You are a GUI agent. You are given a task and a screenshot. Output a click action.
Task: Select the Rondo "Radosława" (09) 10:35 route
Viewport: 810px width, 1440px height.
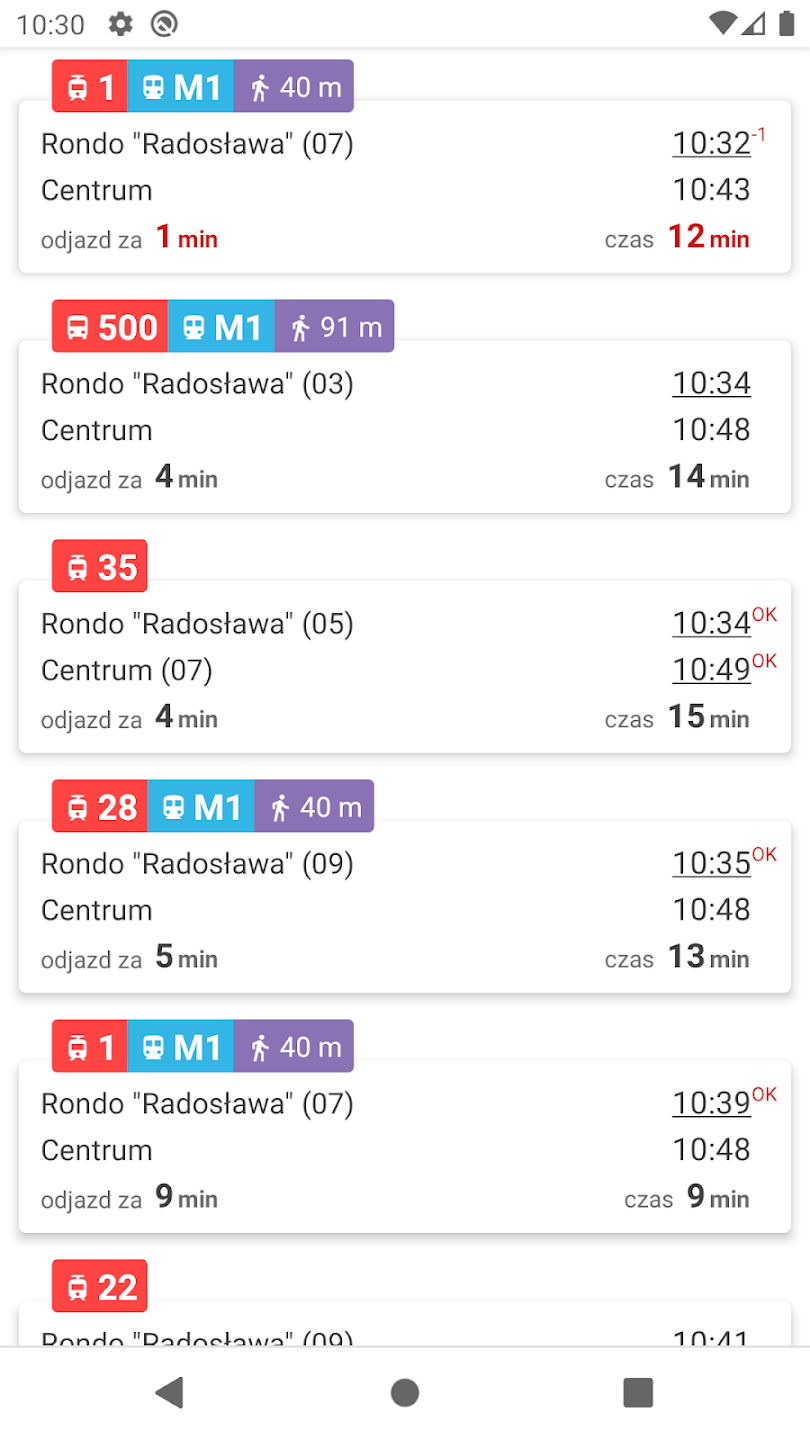coord(404,910)
